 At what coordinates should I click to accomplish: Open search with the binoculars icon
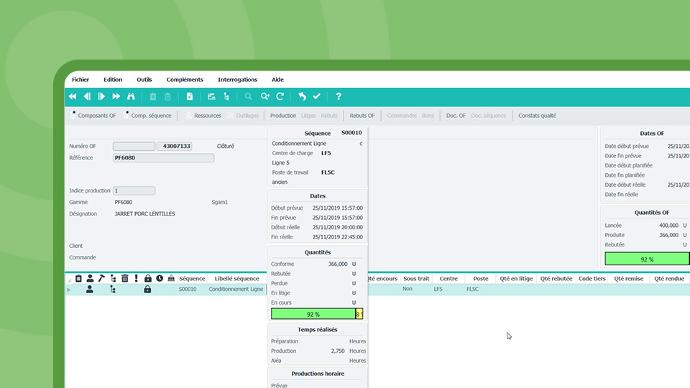[x=131, y=96]
